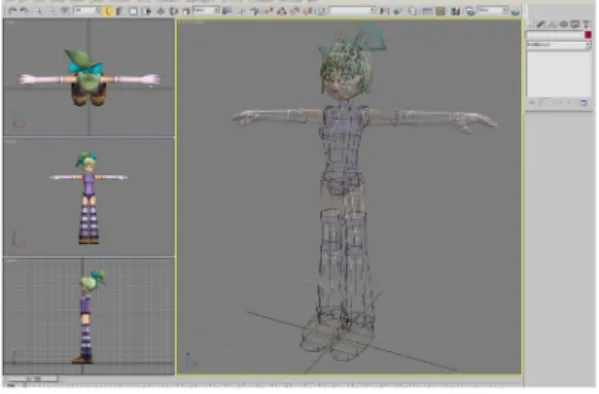Click inside the empty modifier stack list

click(x=559, y=74)
